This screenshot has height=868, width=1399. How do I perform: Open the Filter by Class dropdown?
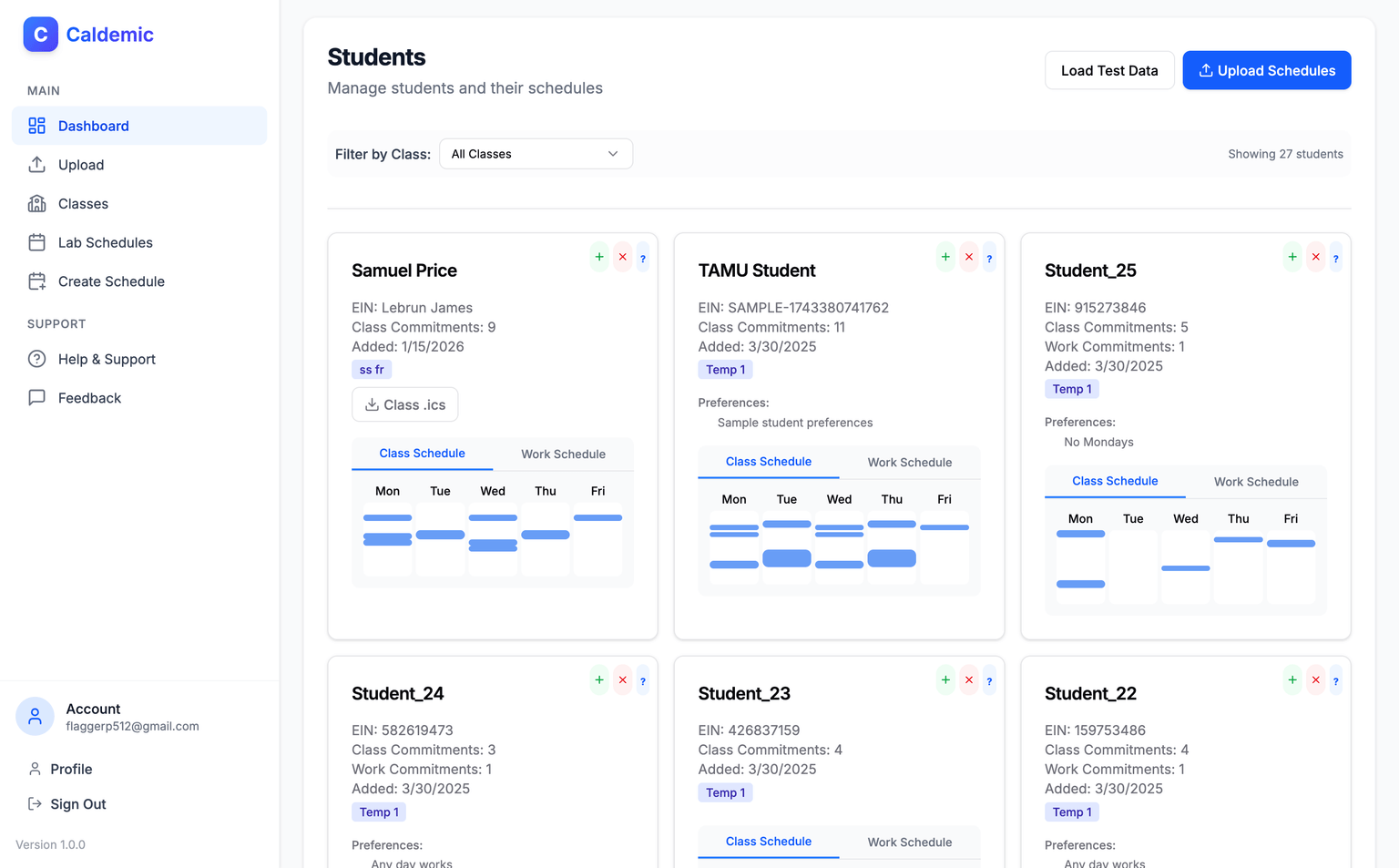pos(536,154)
